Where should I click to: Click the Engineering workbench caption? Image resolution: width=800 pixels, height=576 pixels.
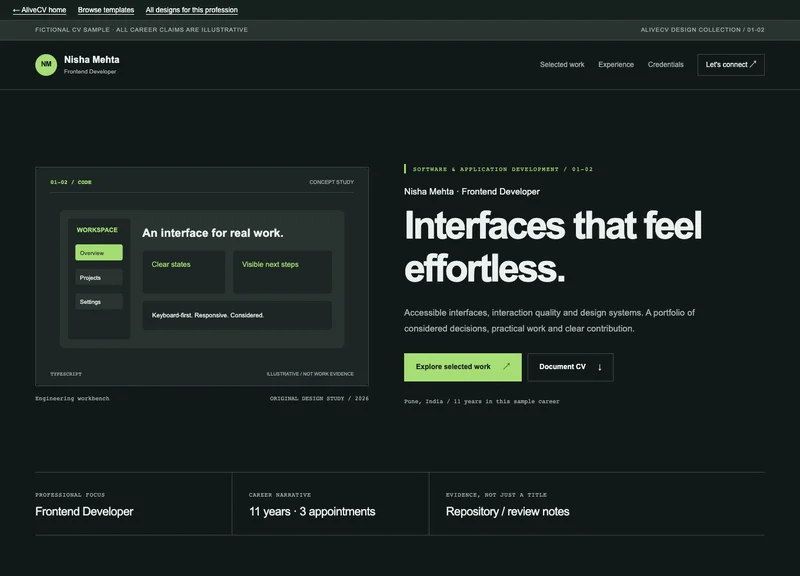[x=72, y=398]
